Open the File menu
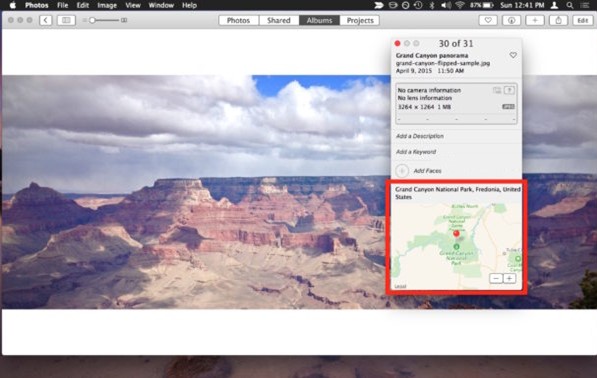Image resolution: width=597 pixels, height=378 pixels. [x=62, y=5]
